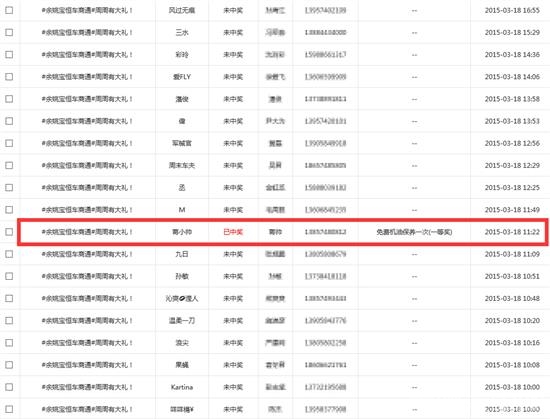
Task: Click the 未中奖 status in the 孙敏 row
Action: coord(233,276)
